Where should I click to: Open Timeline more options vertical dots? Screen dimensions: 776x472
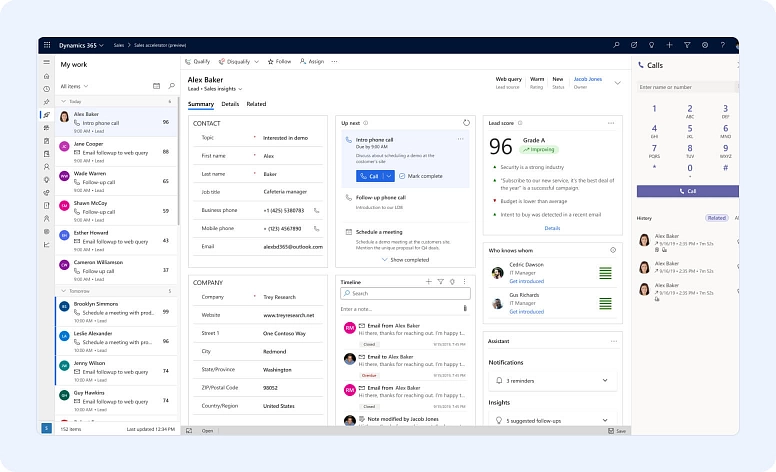[464, 282]
